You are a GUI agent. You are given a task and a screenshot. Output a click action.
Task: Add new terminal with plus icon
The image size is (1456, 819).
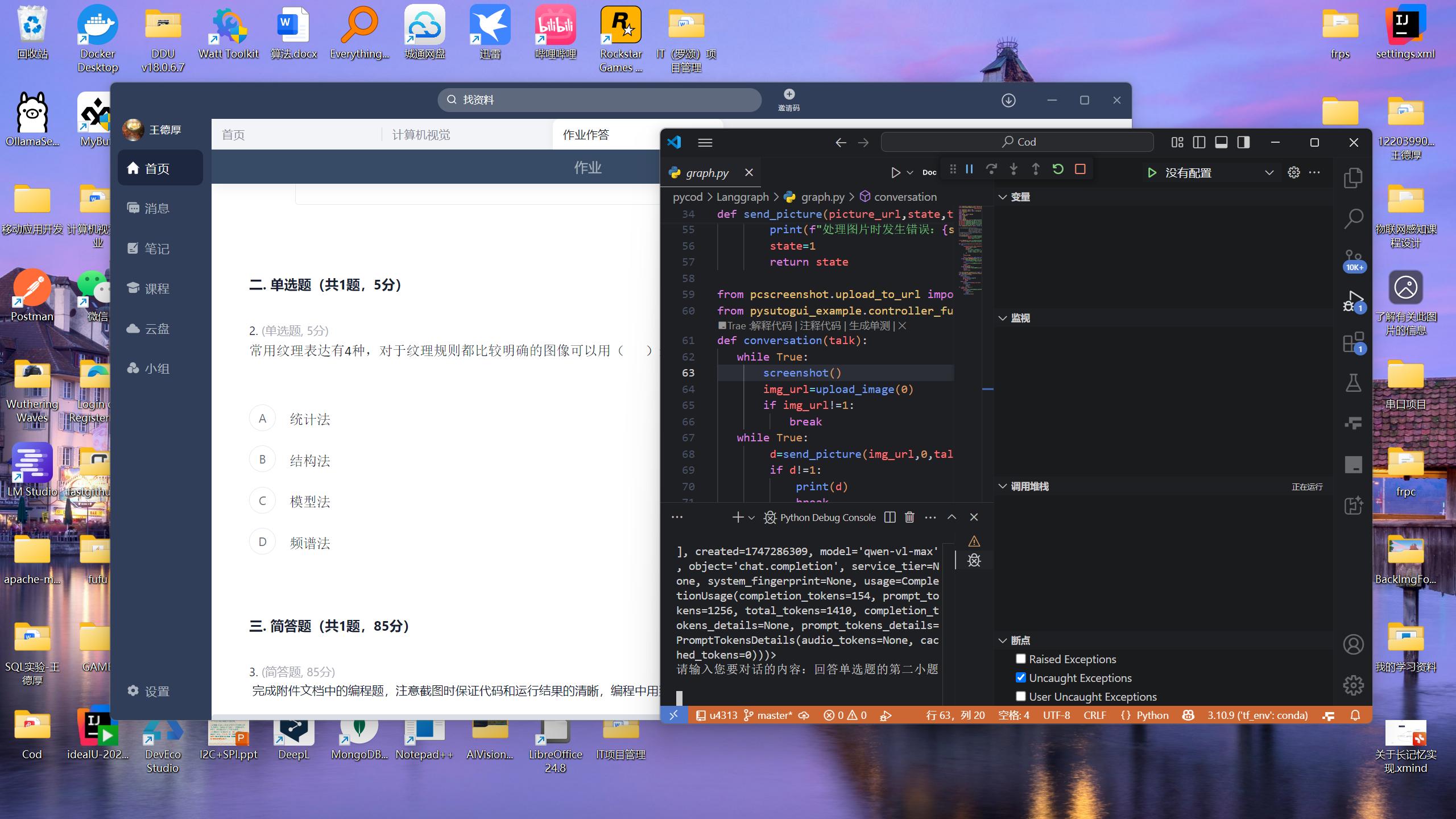(x=738, y=517)
